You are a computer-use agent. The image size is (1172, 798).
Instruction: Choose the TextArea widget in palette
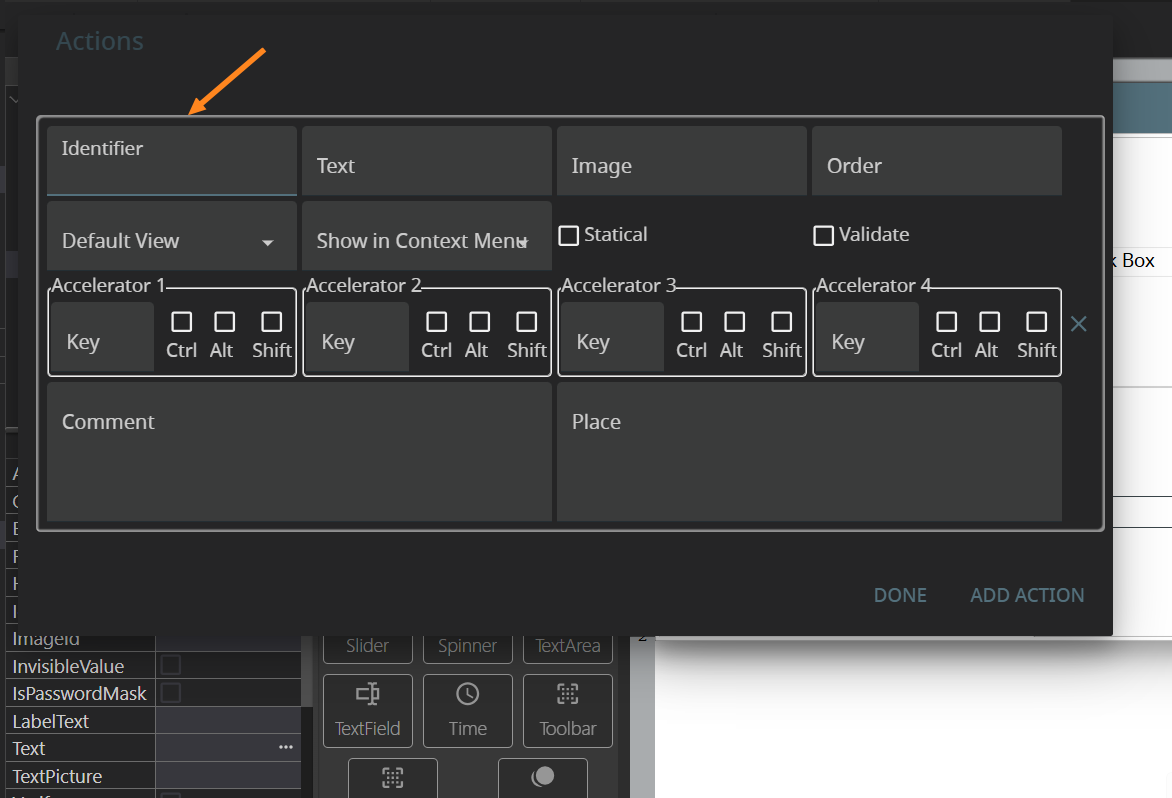tap(567, 646)
